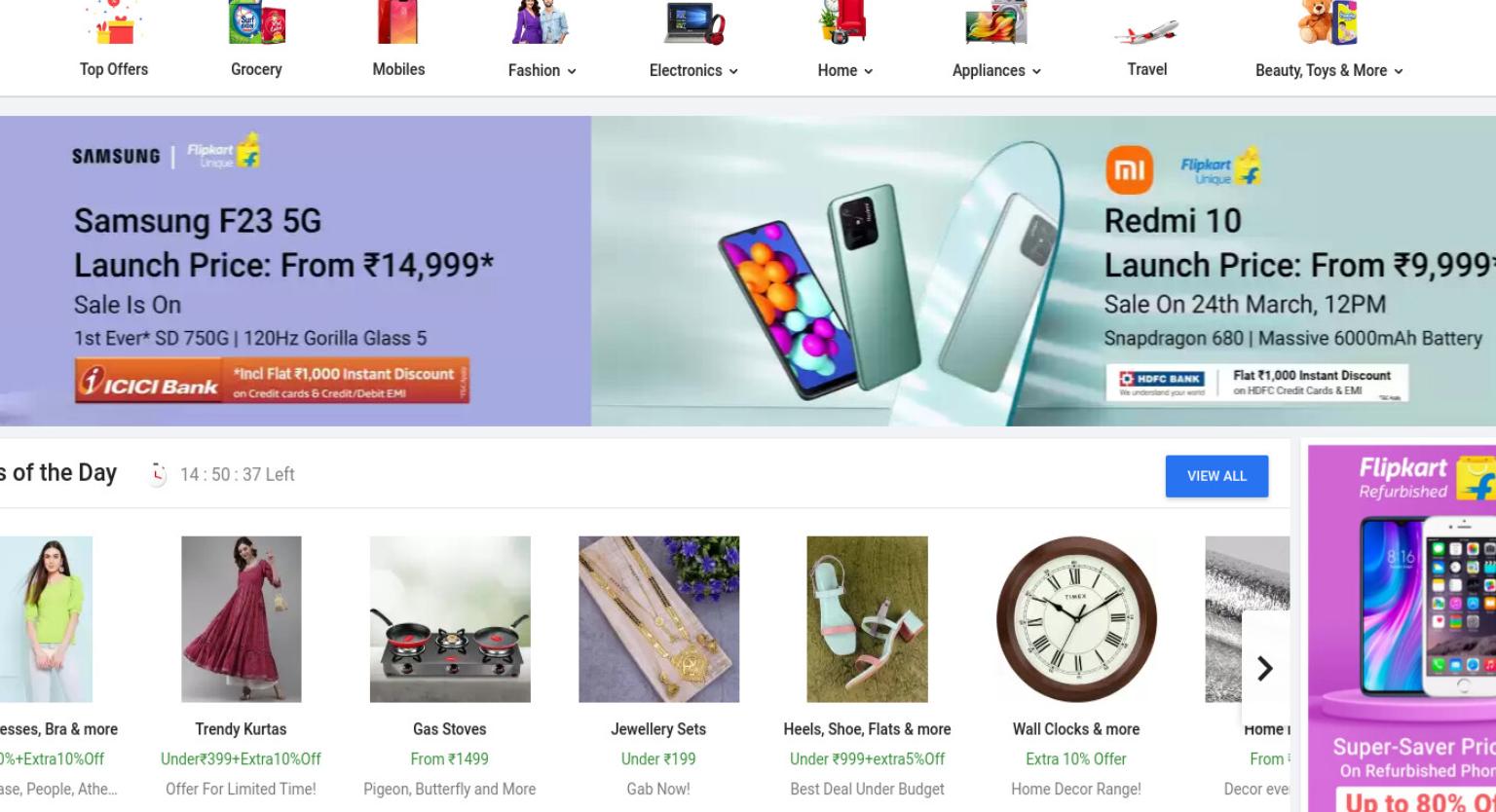This screenshot has height=812, width=1496.
Task: Open the Top Offers gift box icon
Action: point(114,22)
